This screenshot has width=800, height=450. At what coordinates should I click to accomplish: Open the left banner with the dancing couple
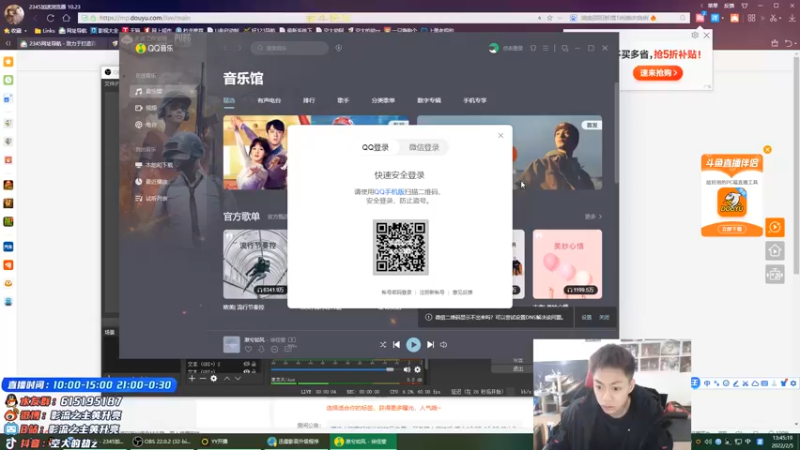255,153
